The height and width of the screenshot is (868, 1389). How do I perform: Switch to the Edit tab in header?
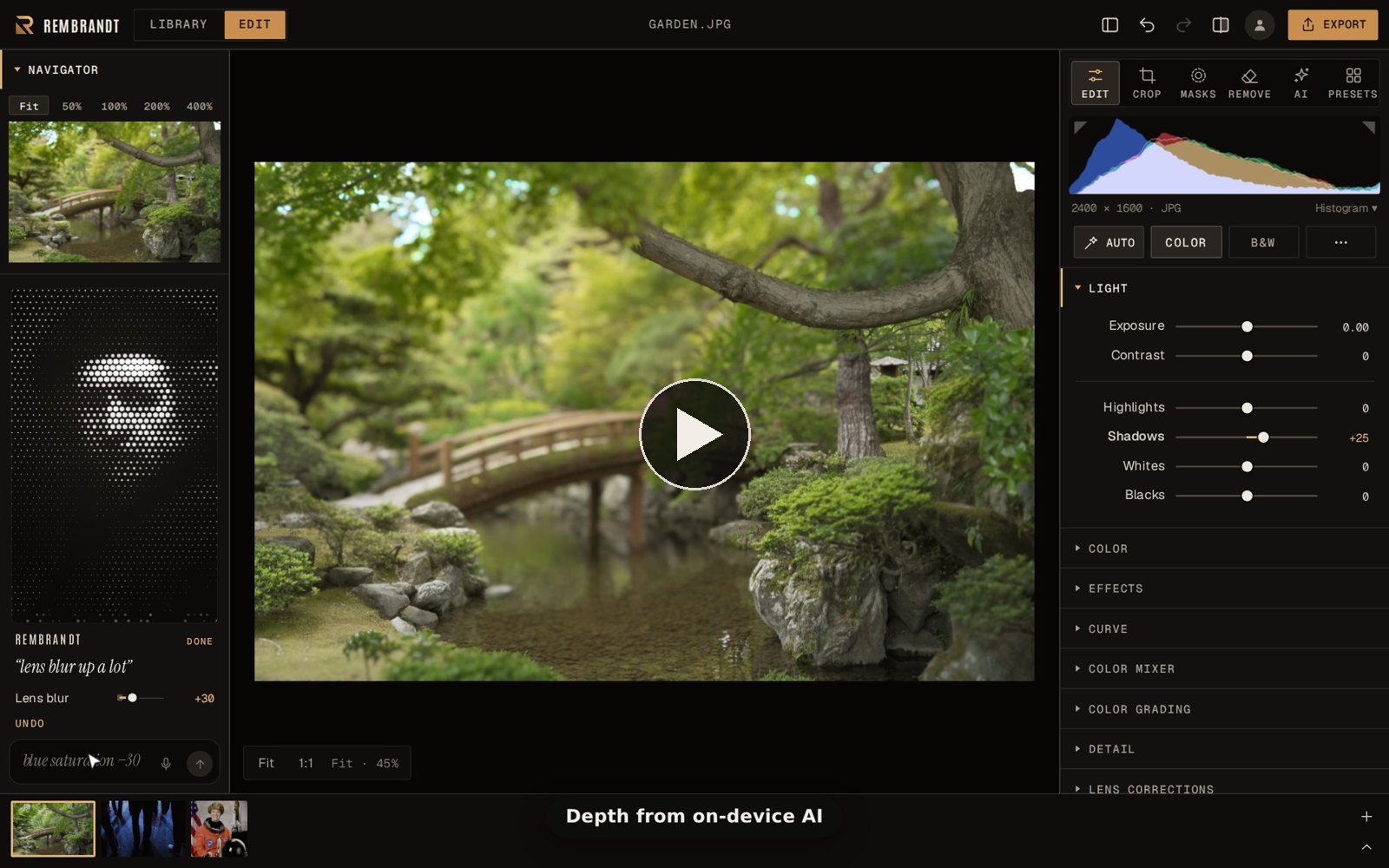click(x=254, y=24)
